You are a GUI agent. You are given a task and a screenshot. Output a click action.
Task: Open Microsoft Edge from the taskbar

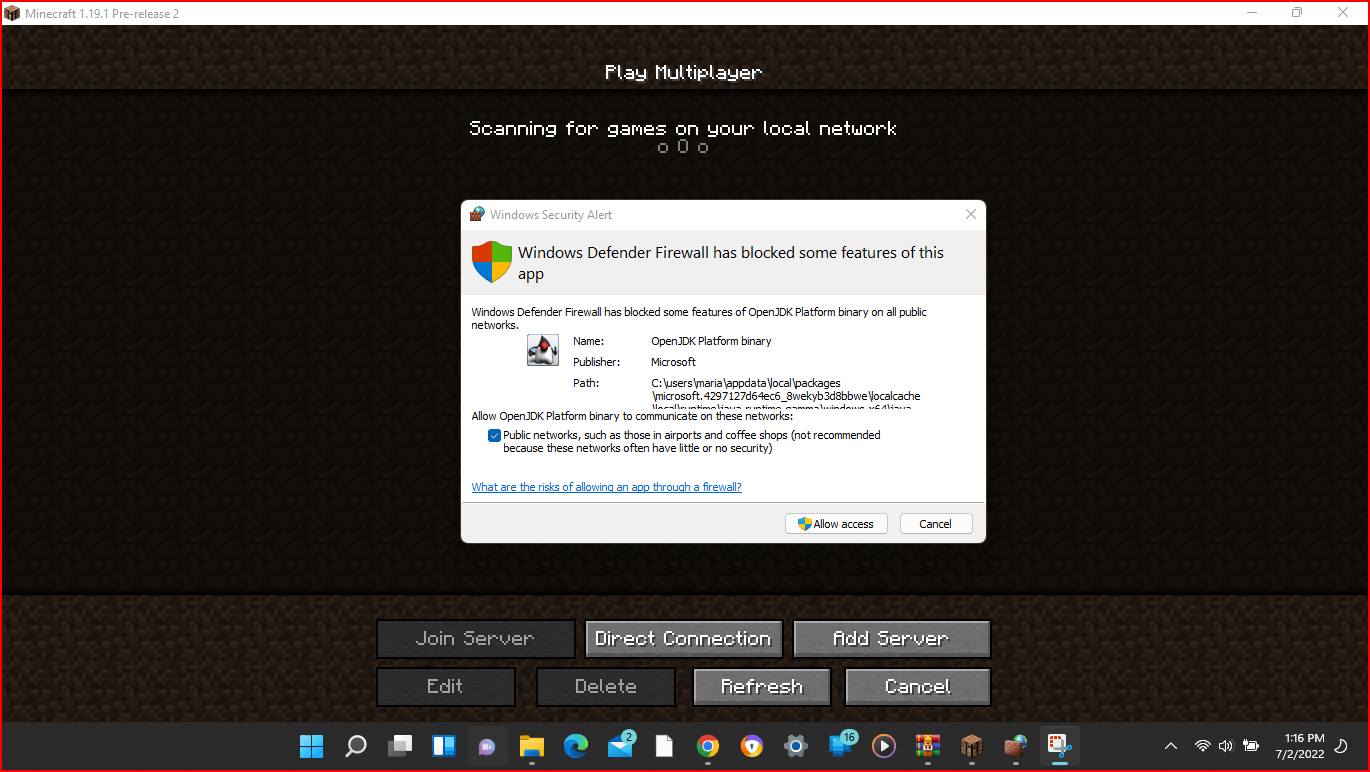pyautogui.click(x=575, y=746)
